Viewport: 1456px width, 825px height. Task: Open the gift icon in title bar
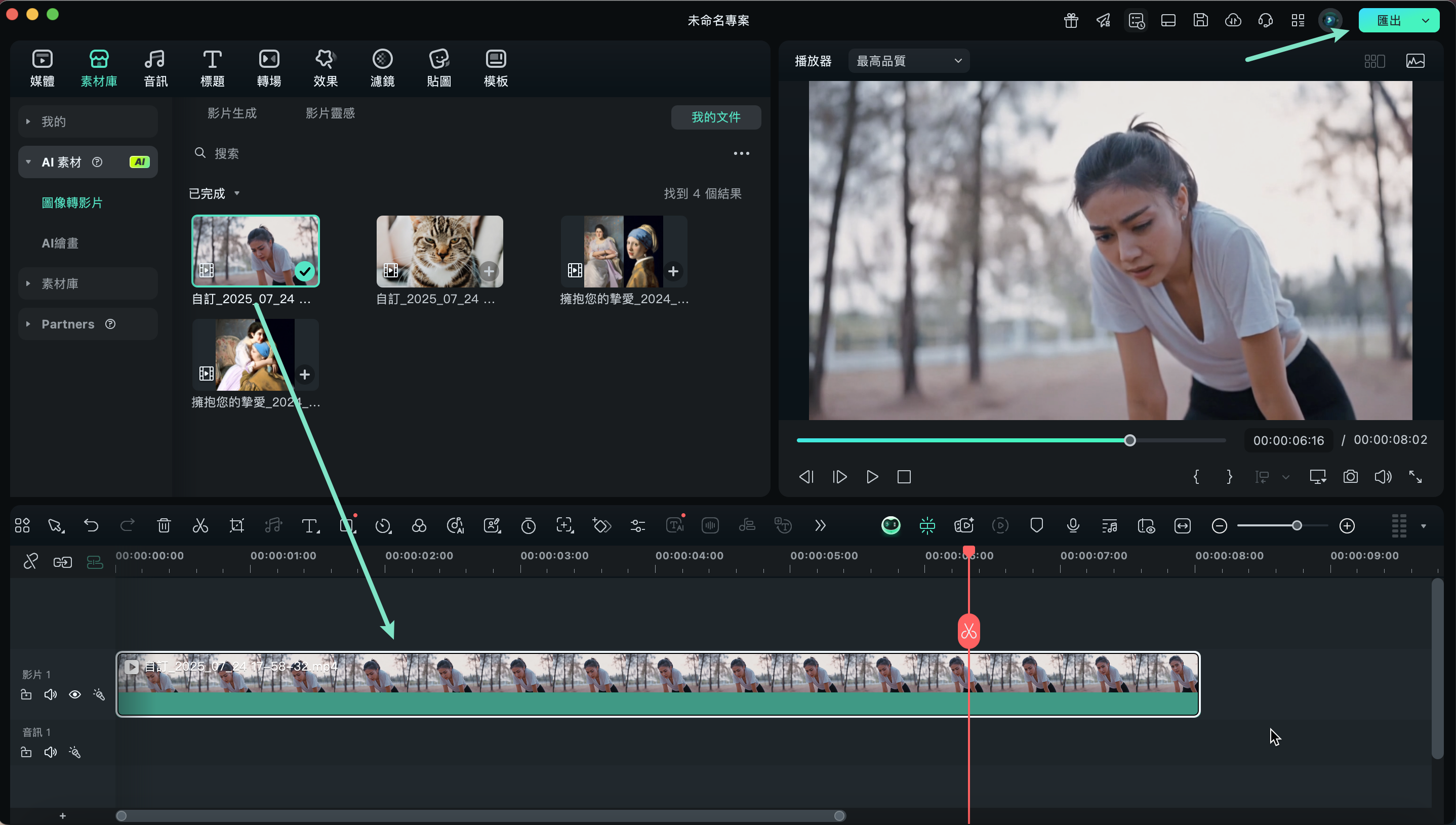(1071, 20)
